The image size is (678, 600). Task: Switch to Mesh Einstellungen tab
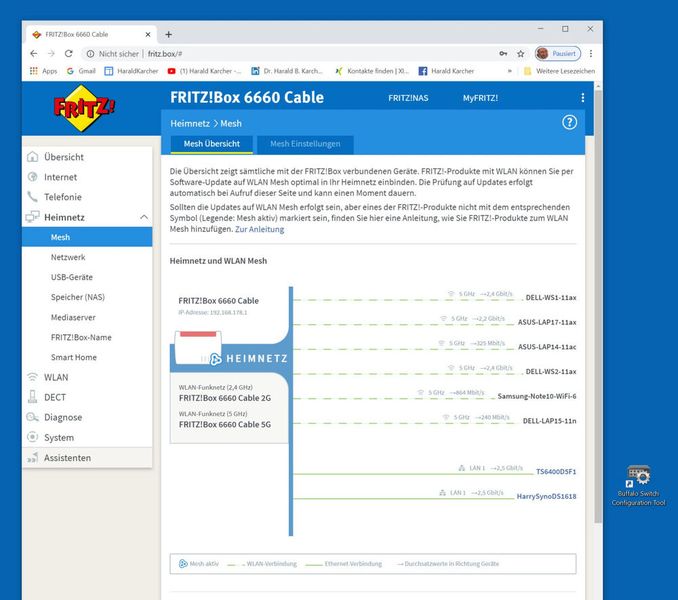(x=305, y=144)
